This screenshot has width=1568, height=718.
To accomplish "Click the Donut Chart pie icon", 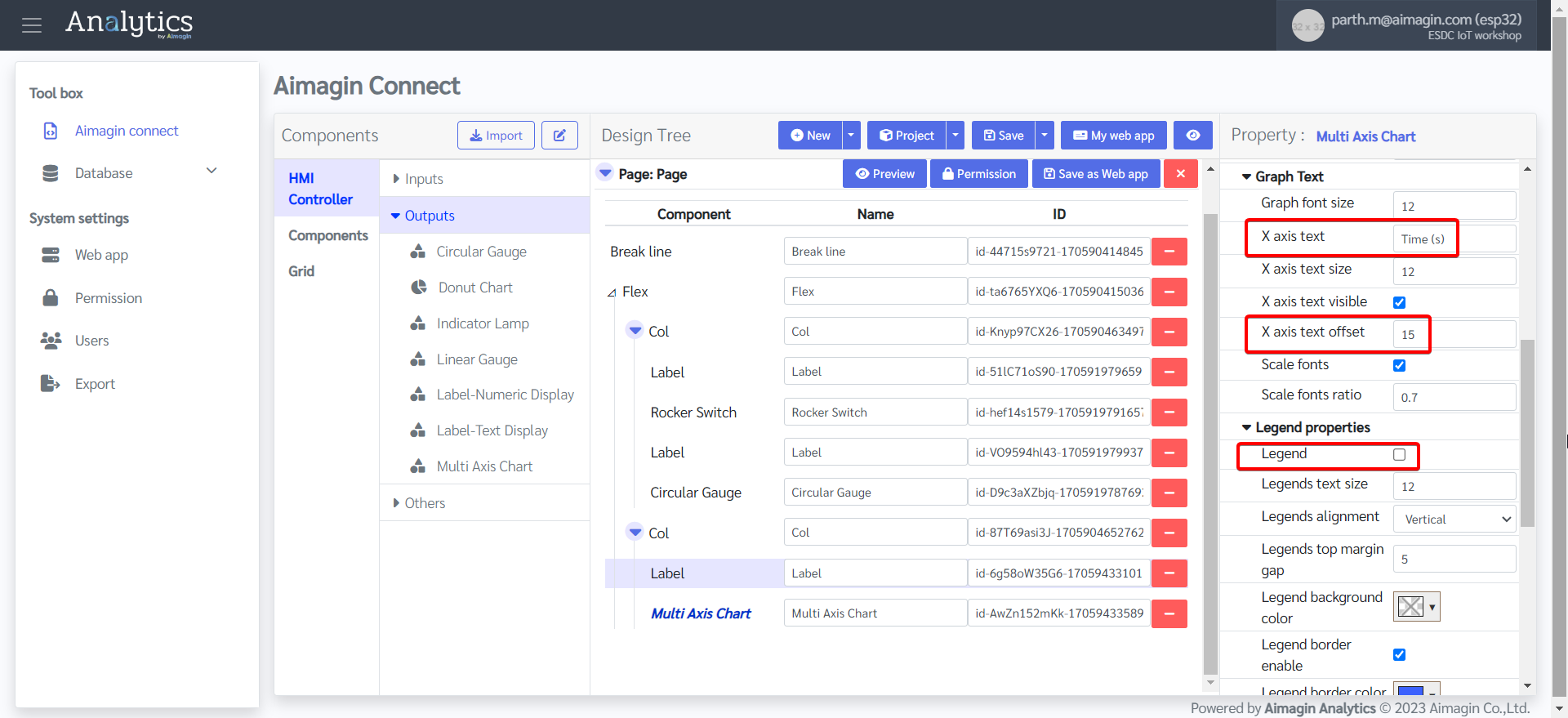I will pos(419,288).
